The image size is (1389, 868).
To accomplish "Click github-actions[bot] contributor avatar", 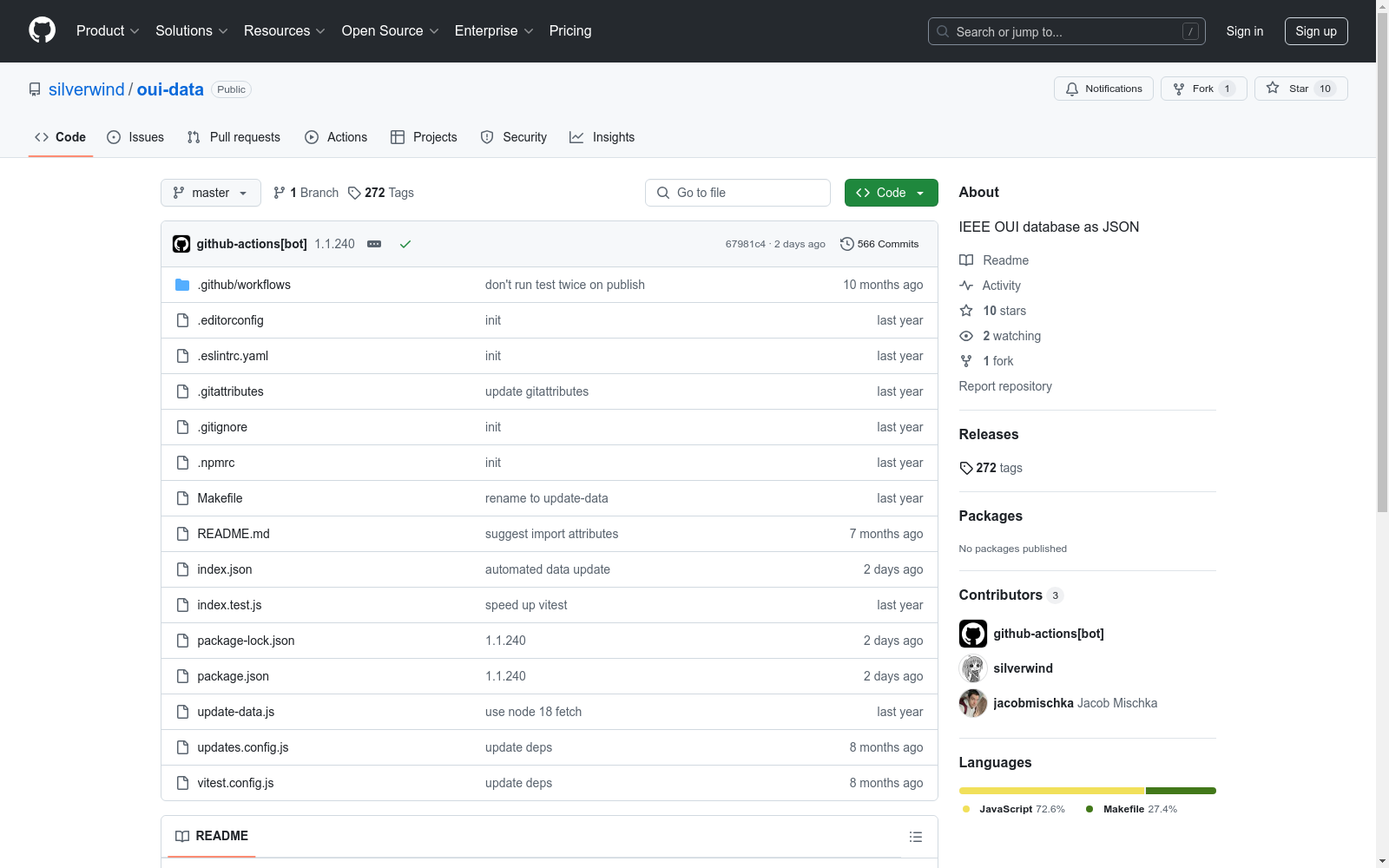I will click(x=972, y=634).
